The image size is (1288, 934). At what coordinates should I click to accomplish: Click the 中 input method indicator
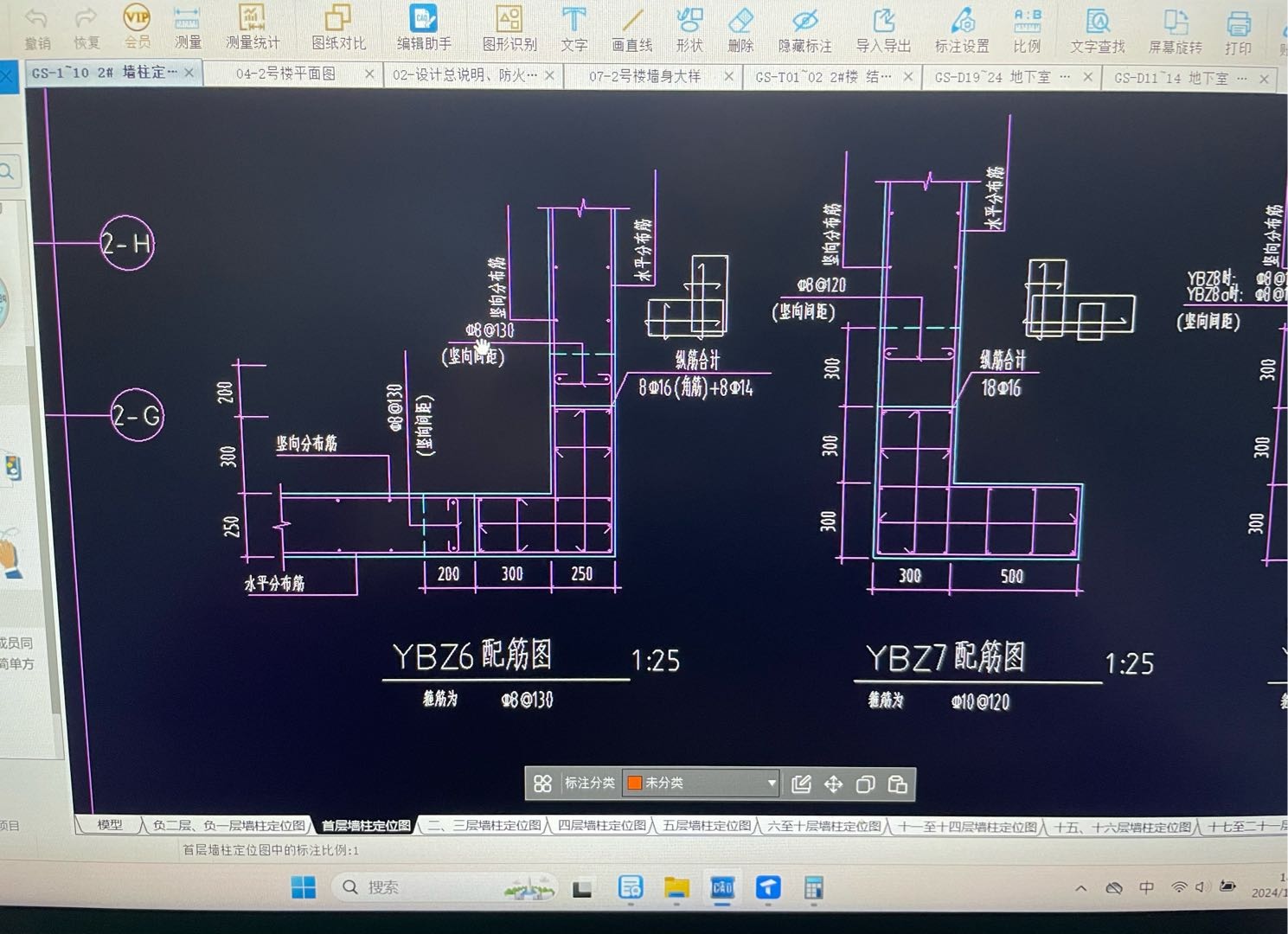1147,887
